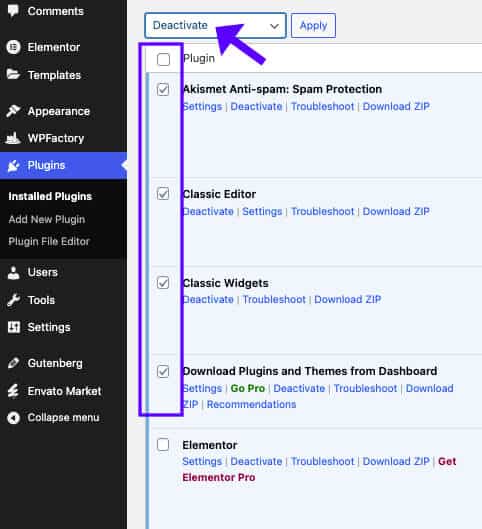Click Download ZIP for Akismet
This screenshot has height=529, width=482.
coord(396,107)
